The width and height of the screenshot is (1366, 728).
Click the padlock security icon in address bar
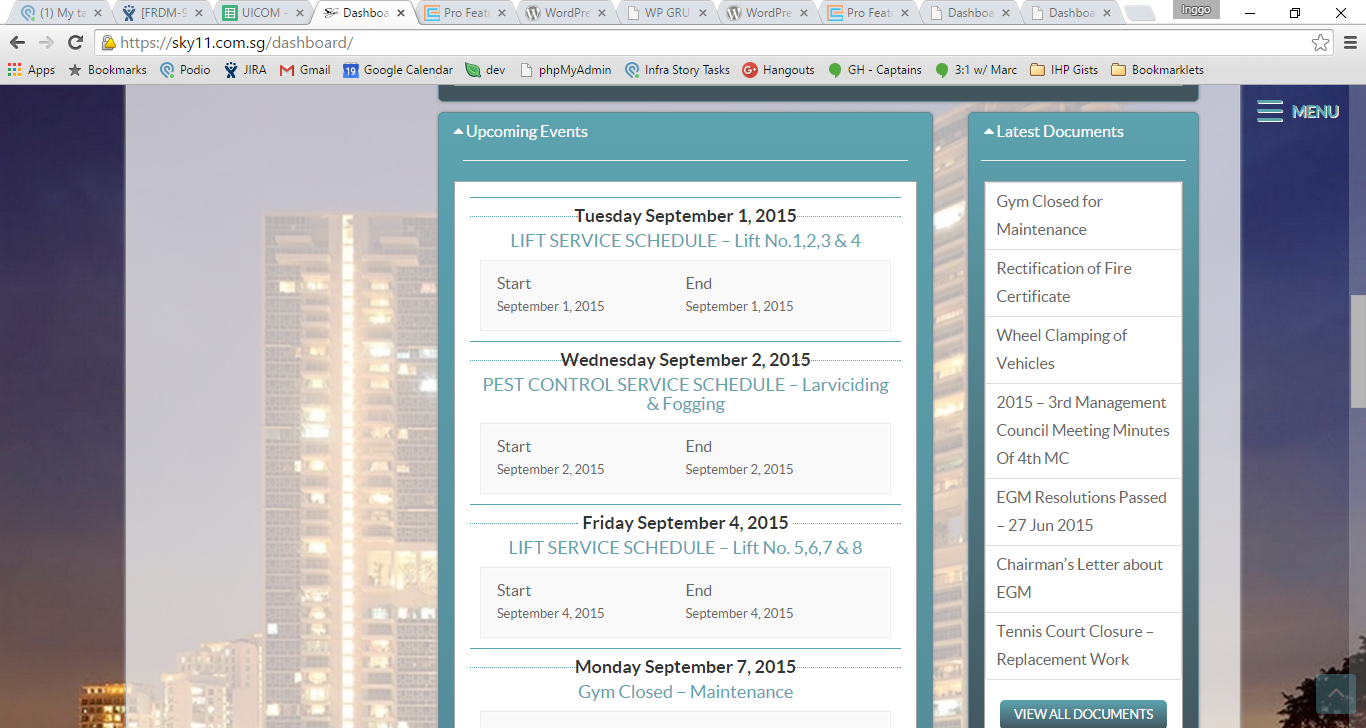tap(108, 43)
